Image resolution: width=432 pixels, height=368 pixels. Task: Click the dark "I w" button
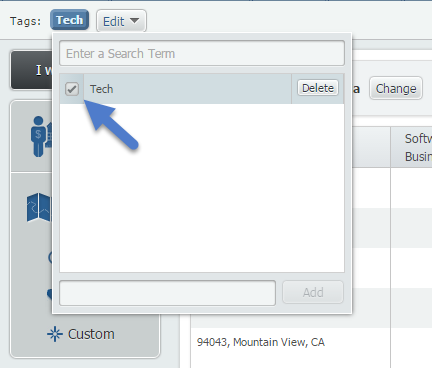tap(32, 70)
